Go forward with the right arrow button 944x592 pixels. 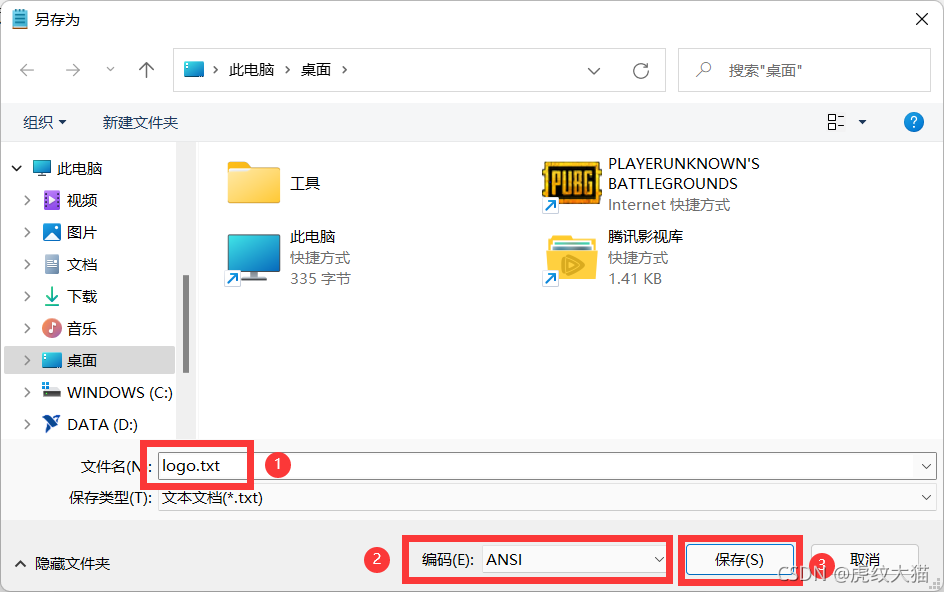pyautogui.click(x=73, y=70)
